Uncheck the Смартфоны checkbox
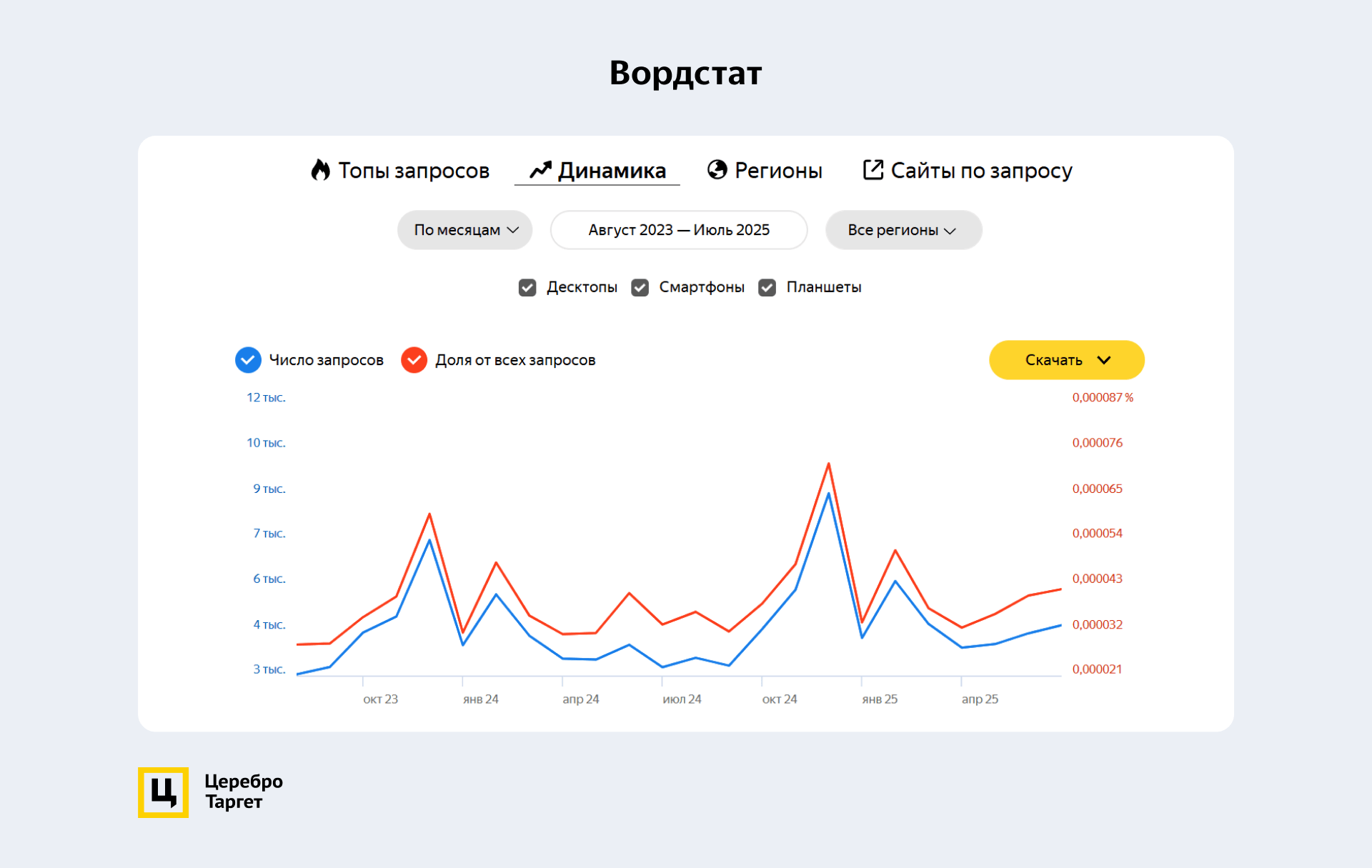Viewport: 1372px width, 868px height. (640, 287)
